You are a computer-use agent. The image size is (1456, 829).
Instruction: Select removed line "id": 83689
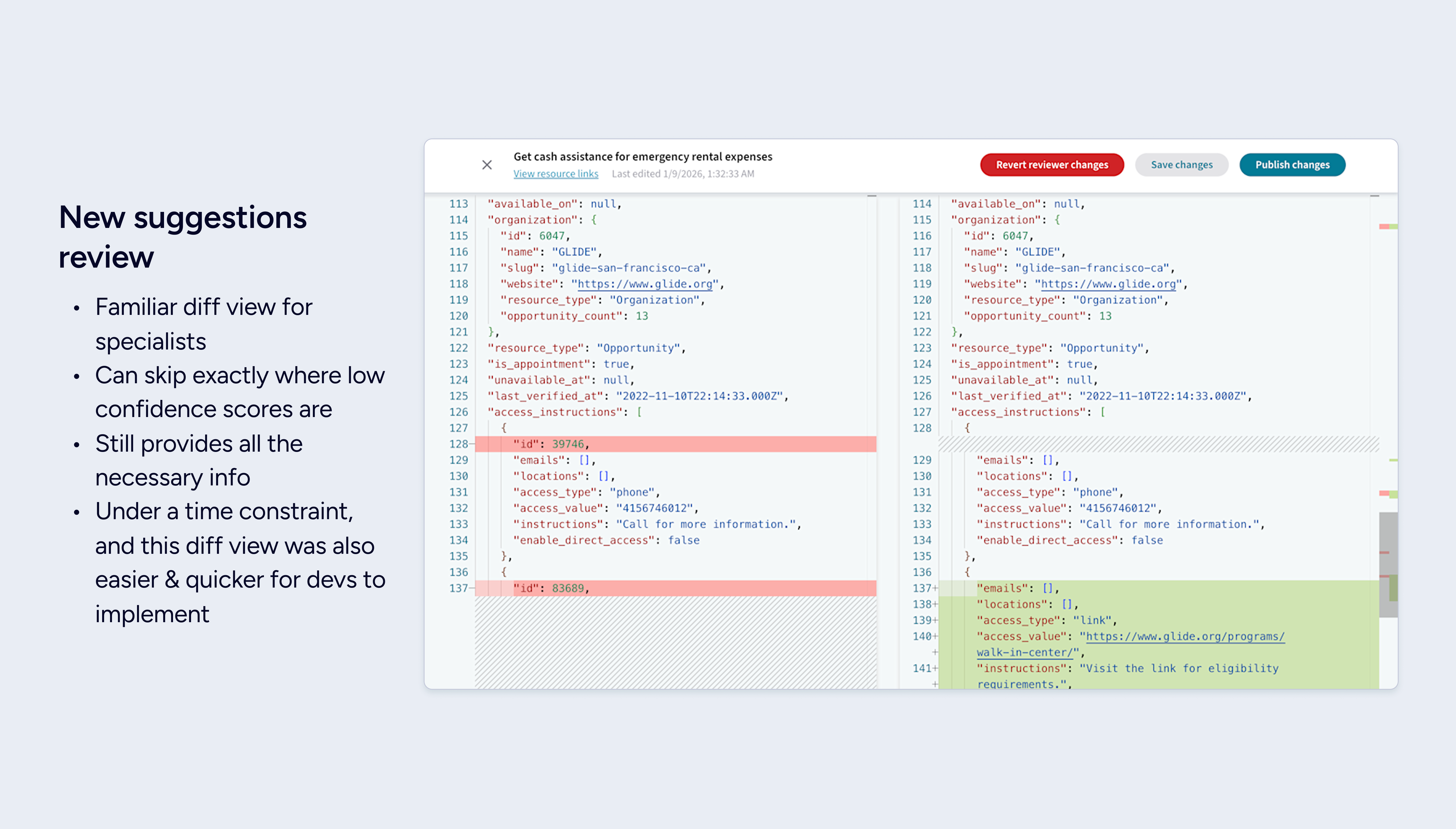coord(676,588)
